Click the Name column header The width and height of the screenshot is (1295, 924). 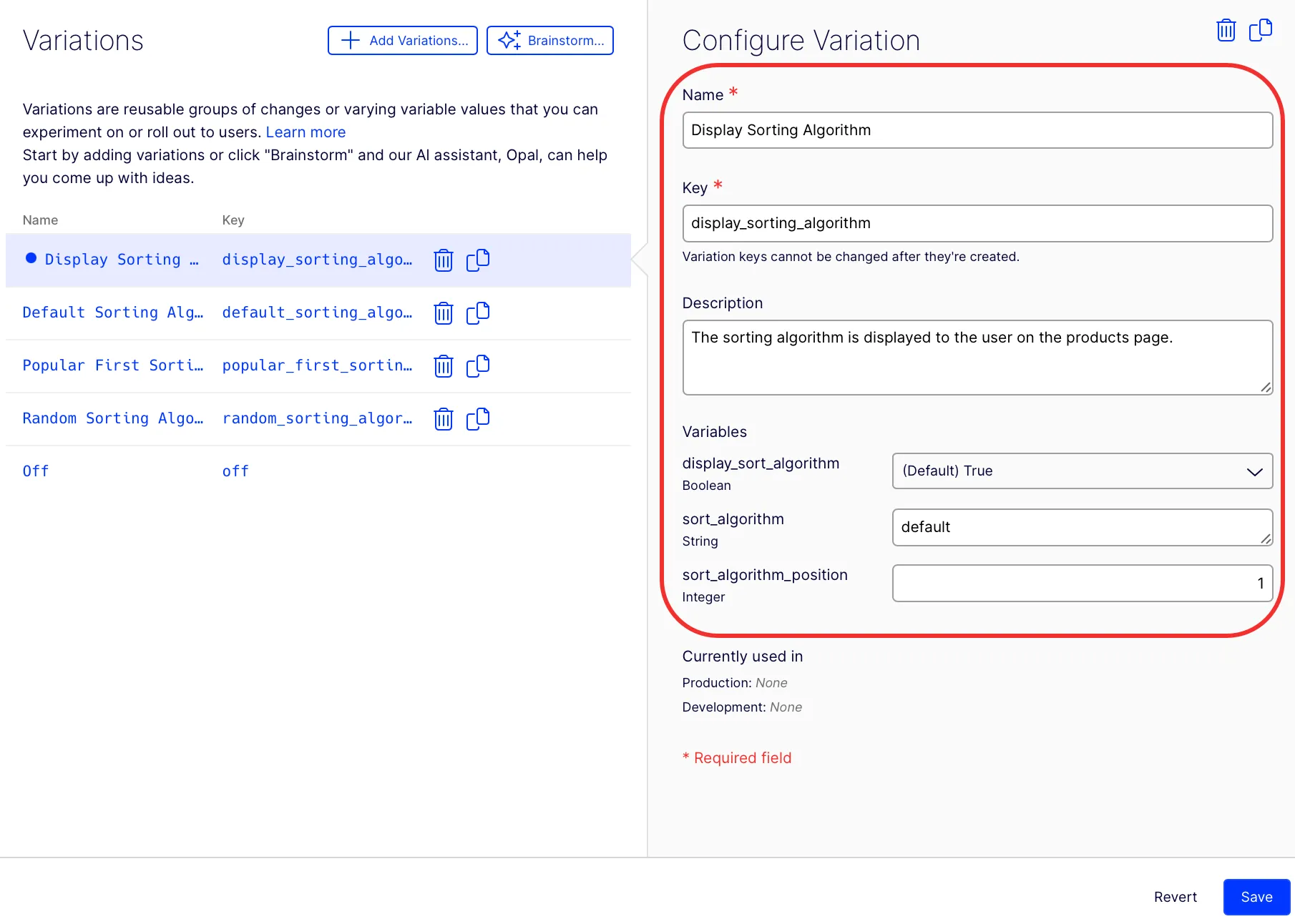[40, 220]
